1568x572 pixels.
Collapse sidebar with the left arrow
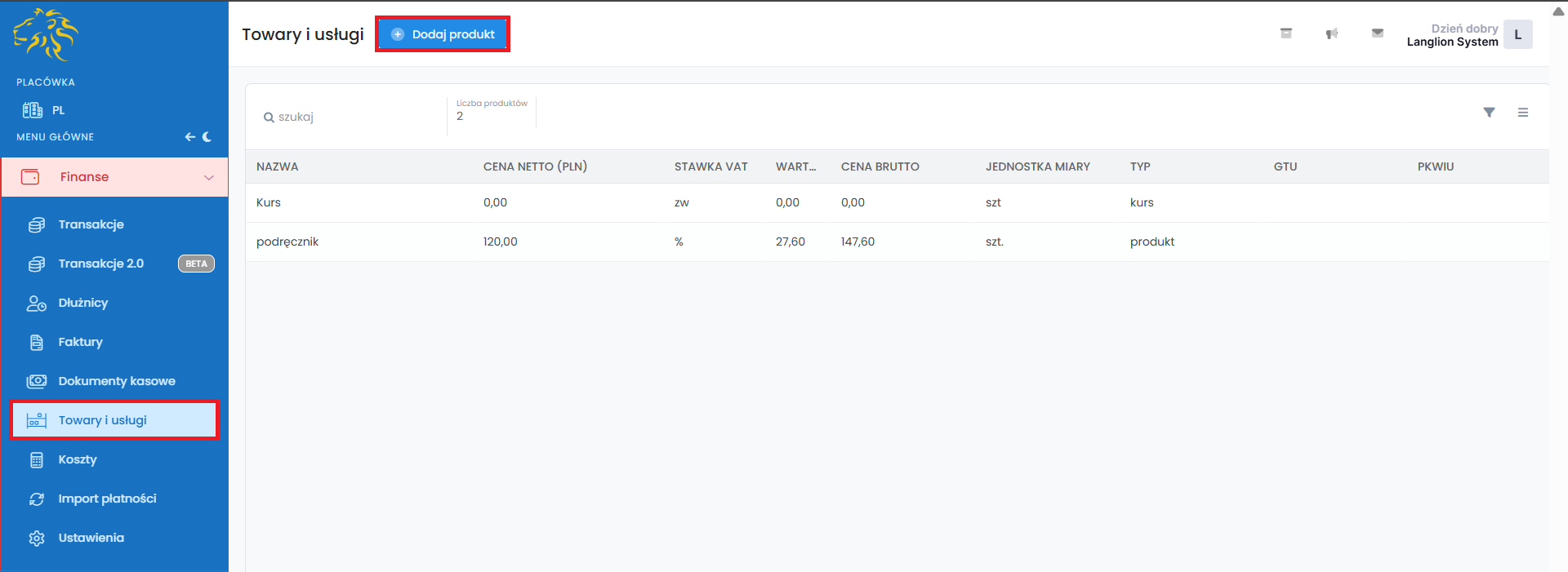pyautogui.click(x=189, y=137)
